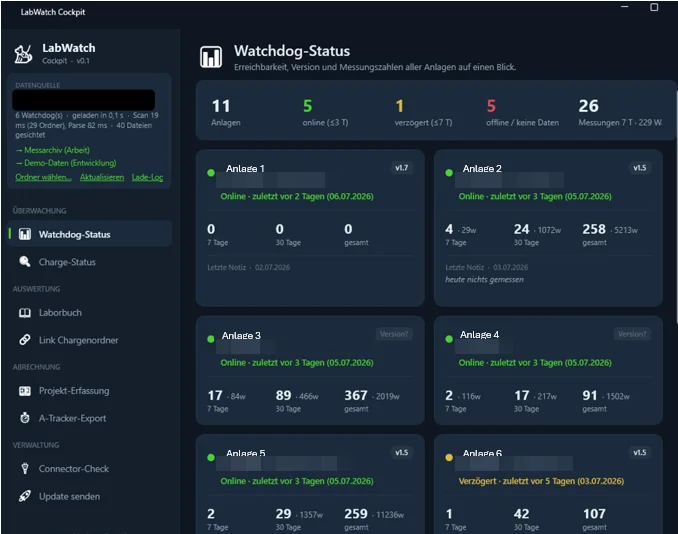Screen dimensions: 678x534
Task: Click the LabWatch logo icon
Action: (x=23, y=54)
